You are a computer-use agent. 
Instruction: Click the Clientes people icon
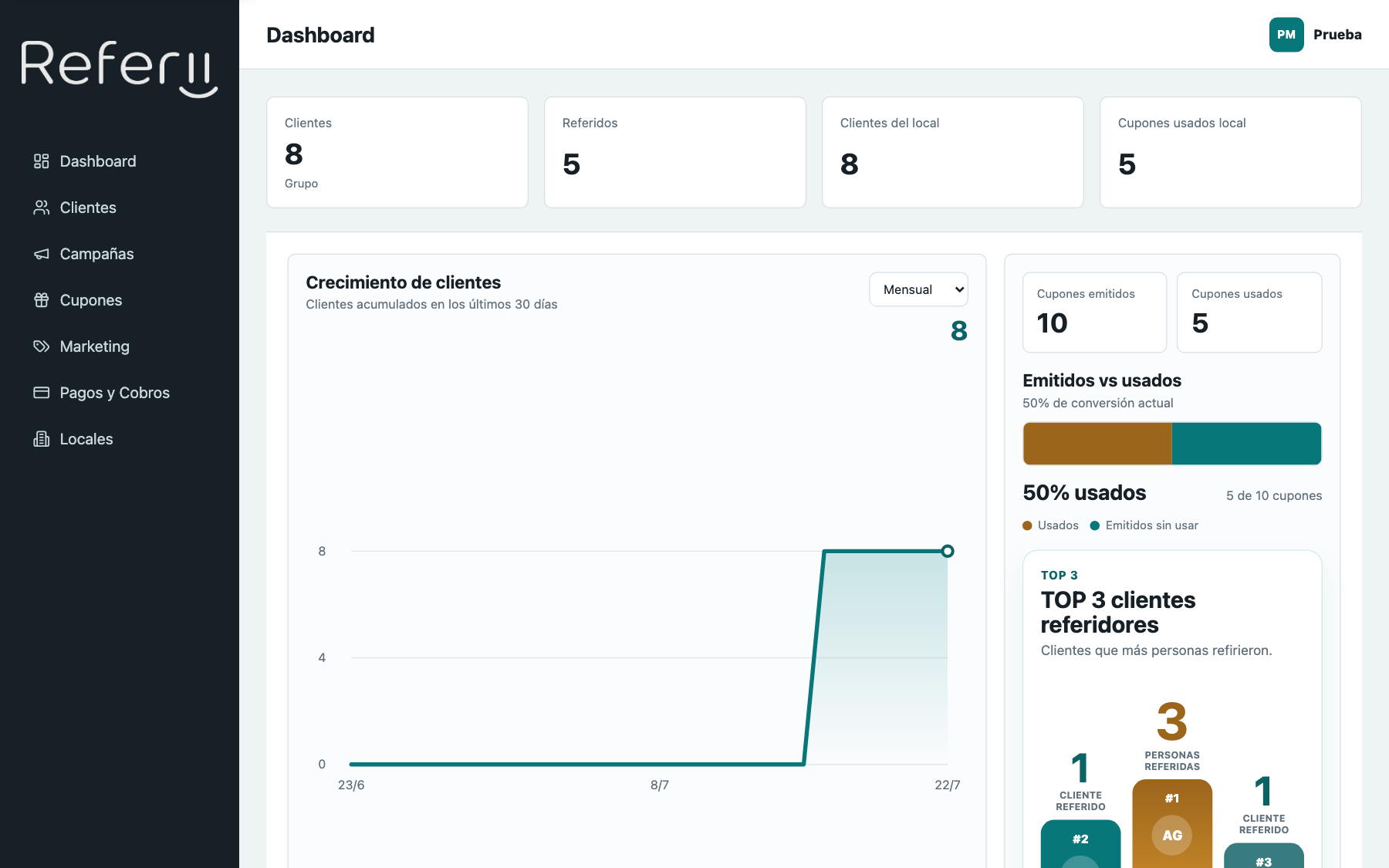tap(42, 208)
